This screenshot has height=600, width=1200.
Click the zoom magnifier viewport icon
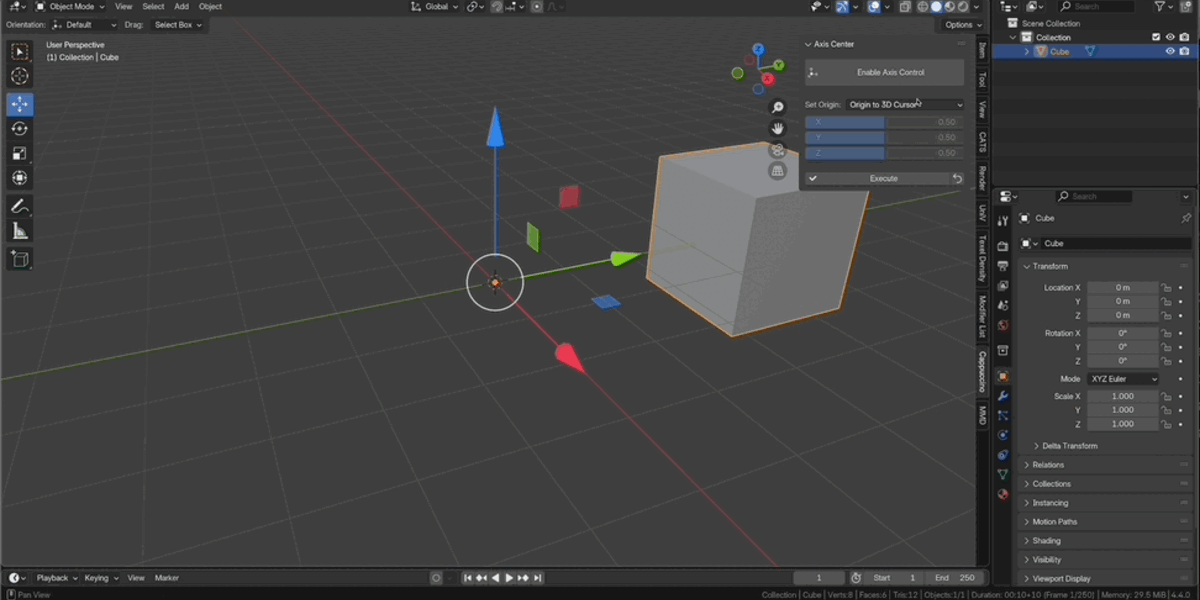click(x=778, y=107)
